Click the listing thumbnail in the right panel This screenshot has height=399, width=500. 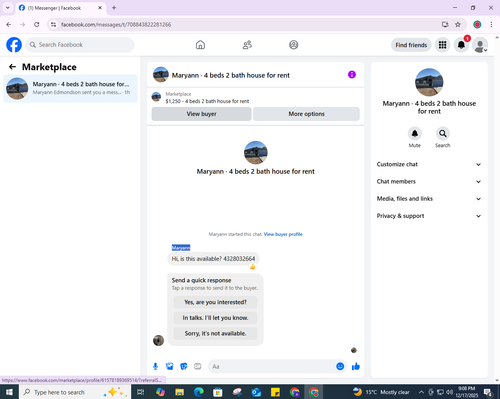429,82
